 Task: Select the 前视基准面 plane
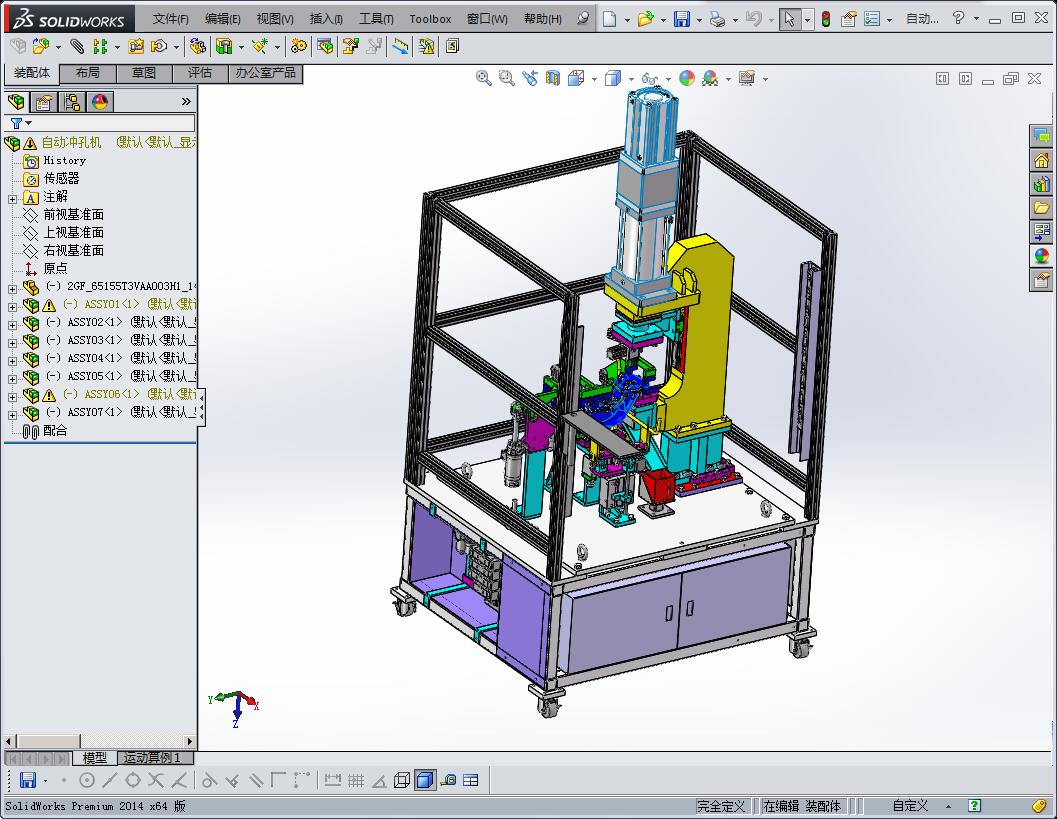point(63,214)
